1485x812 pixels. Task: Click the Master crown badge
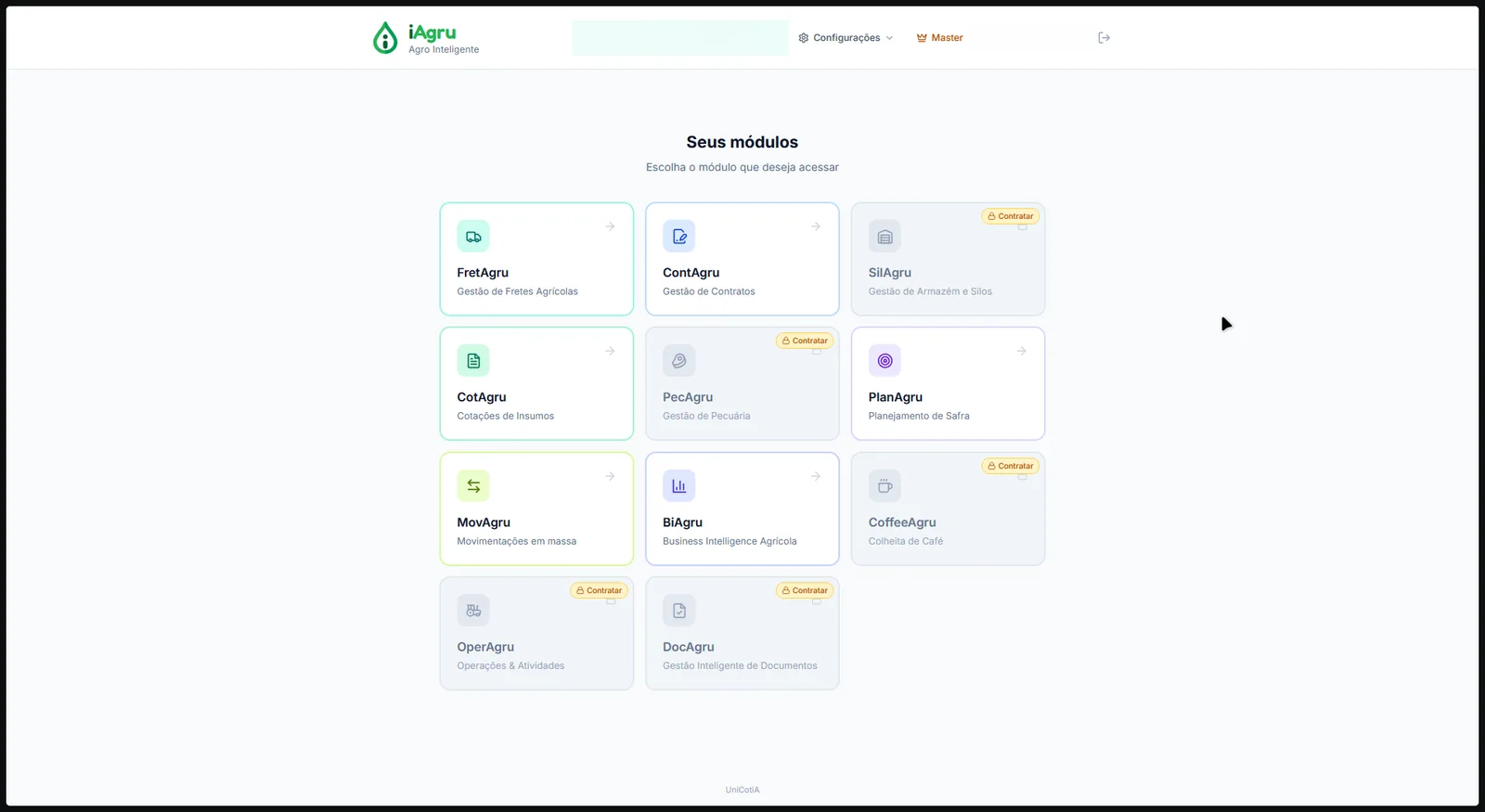point(939,38)
